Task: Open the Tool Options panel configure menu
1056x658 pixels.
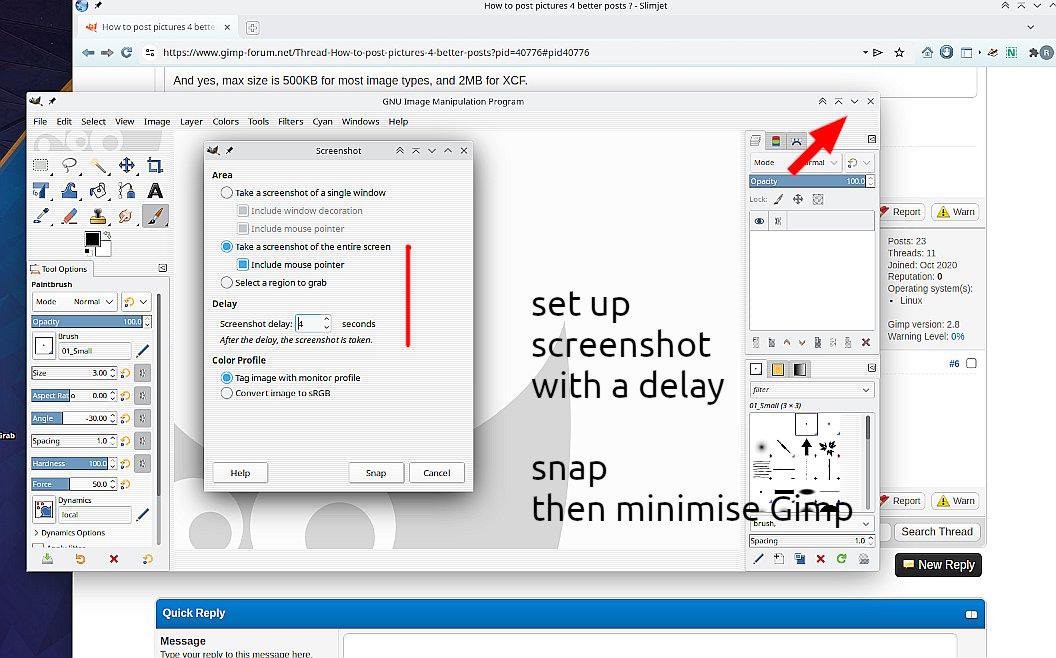Action: point(162,268)
